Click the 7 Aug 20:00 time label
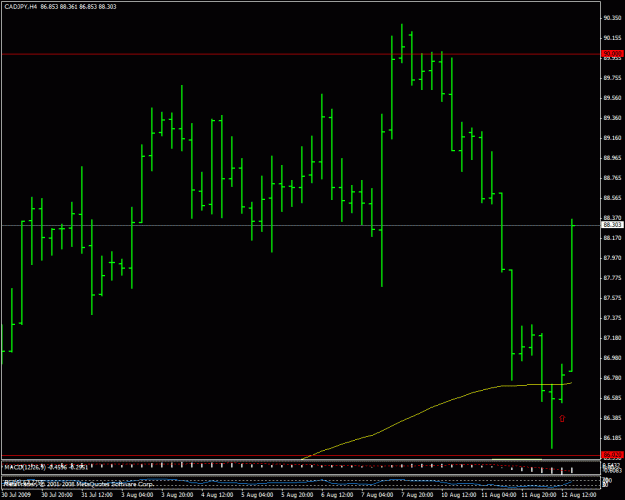This screenshot has width=625, height=500. pos(417,495)
